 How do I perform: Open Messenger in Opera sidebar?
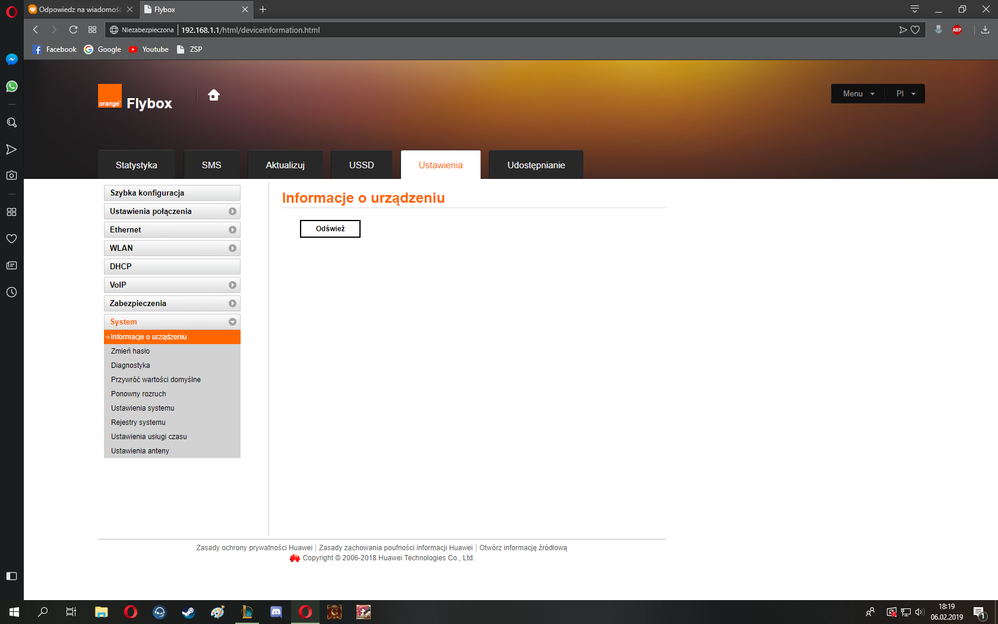[11, 59]
